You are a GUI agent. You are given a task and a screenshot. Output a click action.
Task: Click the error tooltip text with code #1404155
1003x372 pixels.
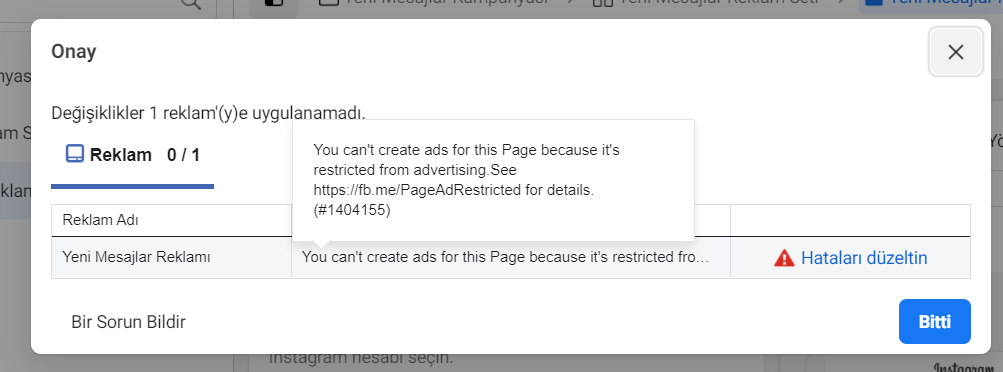pyautogui.click(x=466, y=180)
